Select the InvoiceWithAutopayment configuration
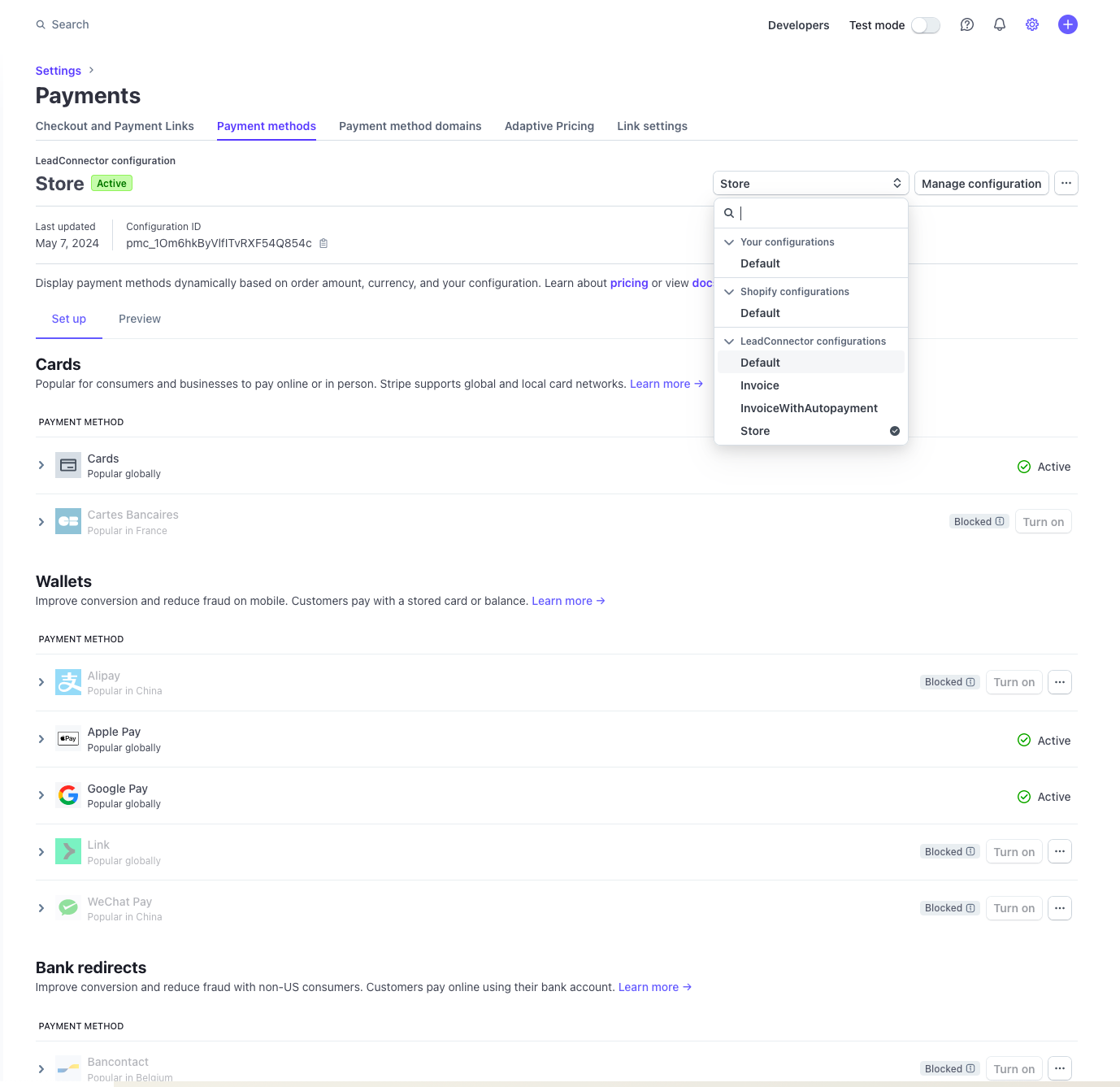Screen dimensions: 1120x1087 811,408
